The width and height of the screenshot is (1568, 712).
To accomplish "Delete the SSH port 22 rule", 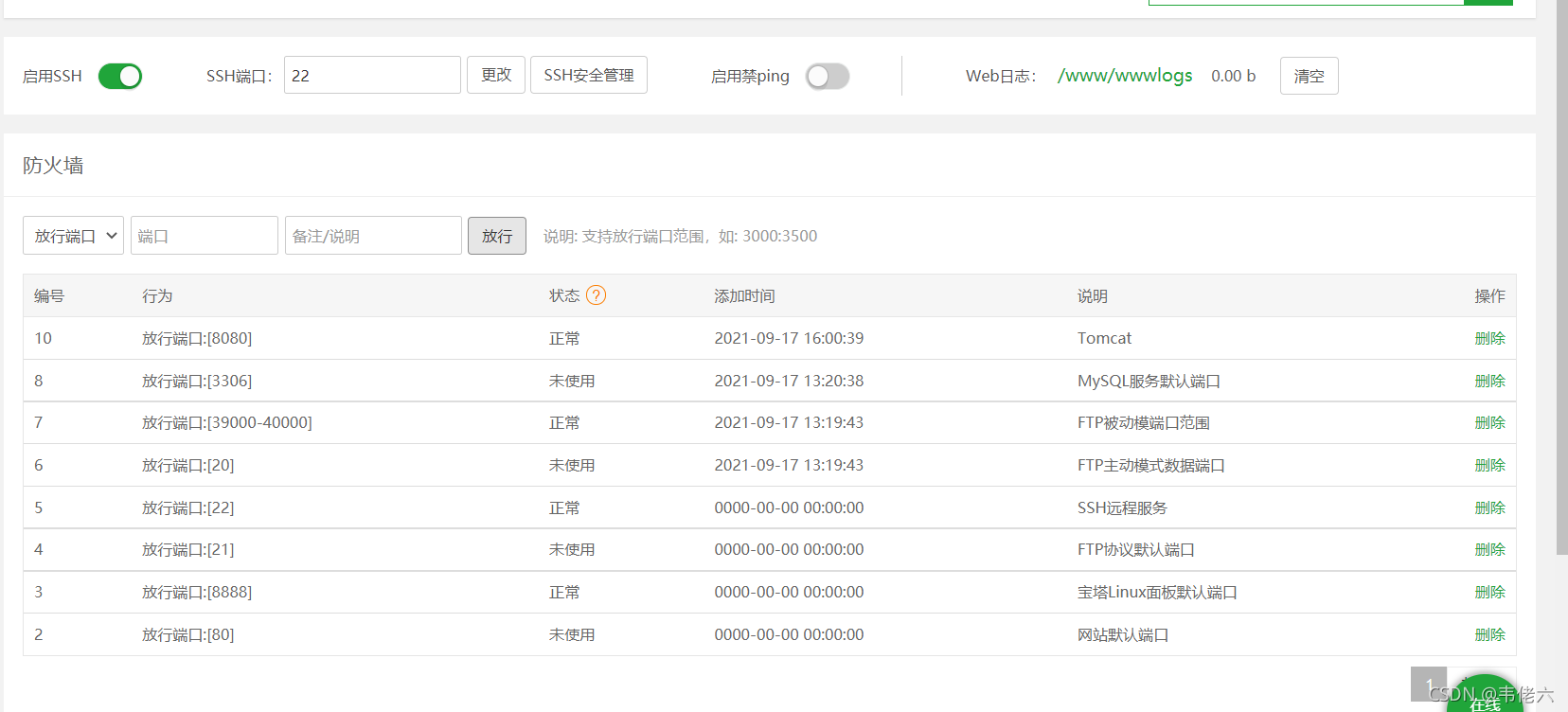I will pos(1489,507).
